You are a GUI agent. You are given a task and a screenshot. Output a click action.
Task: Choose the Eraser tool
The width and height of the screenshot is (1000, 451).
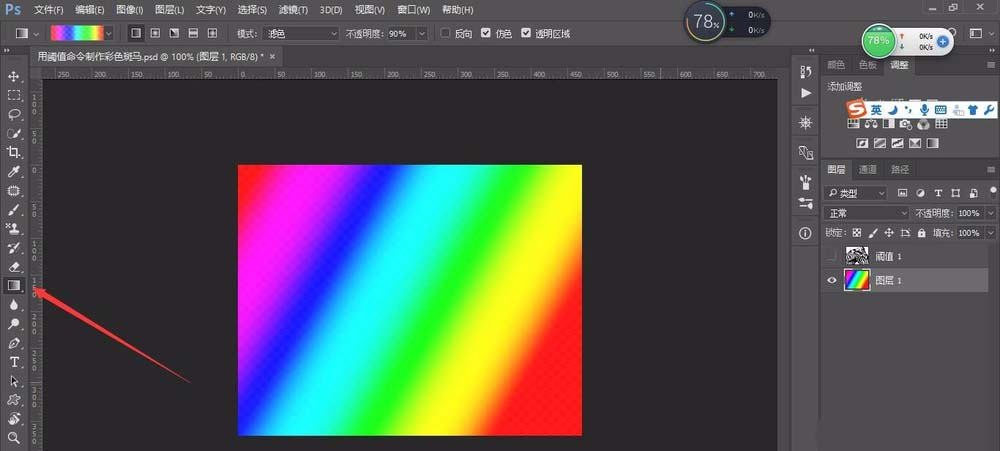[x=14, y=267]
